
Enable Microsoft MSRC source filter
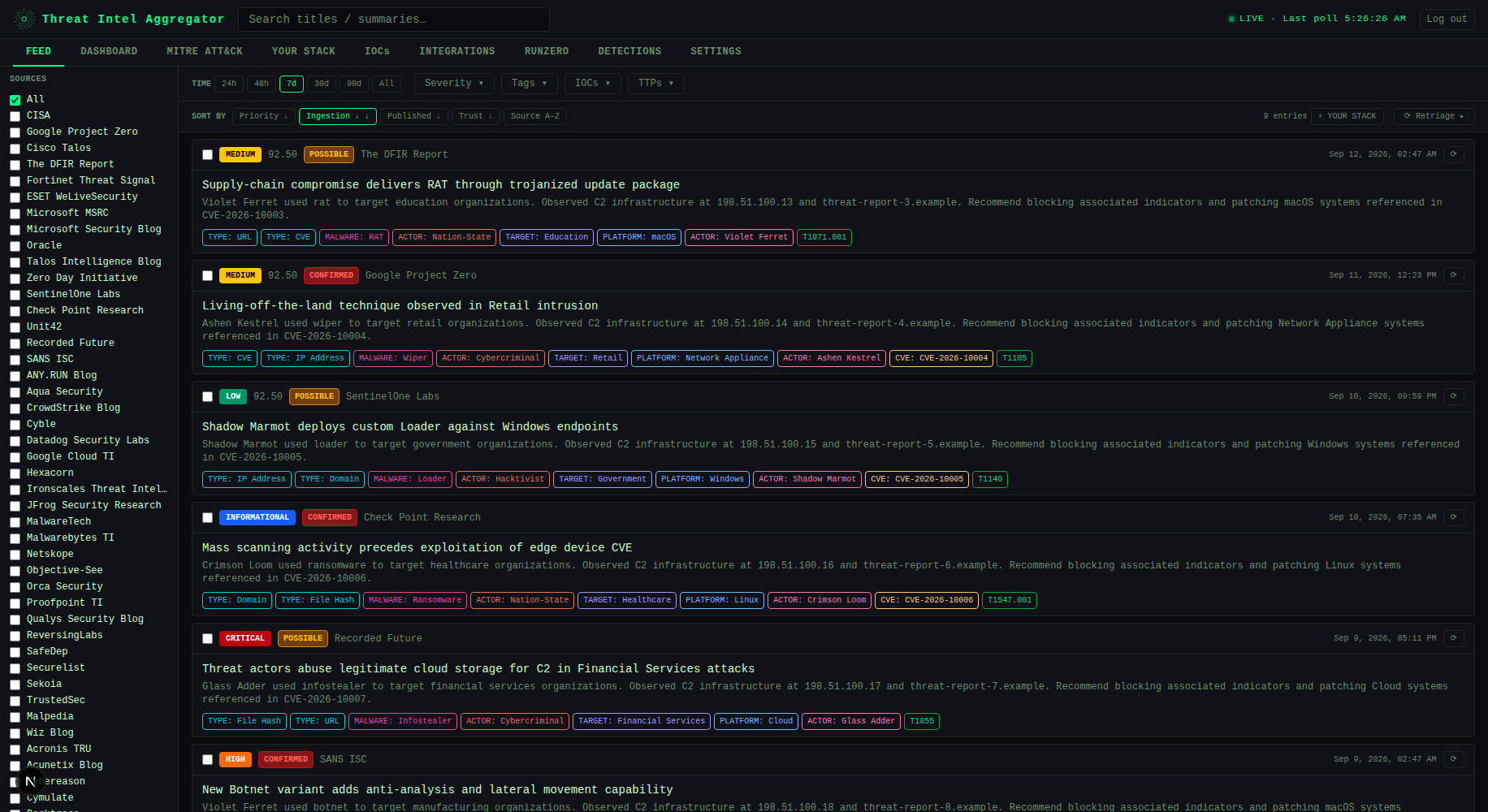click(15, 214)
